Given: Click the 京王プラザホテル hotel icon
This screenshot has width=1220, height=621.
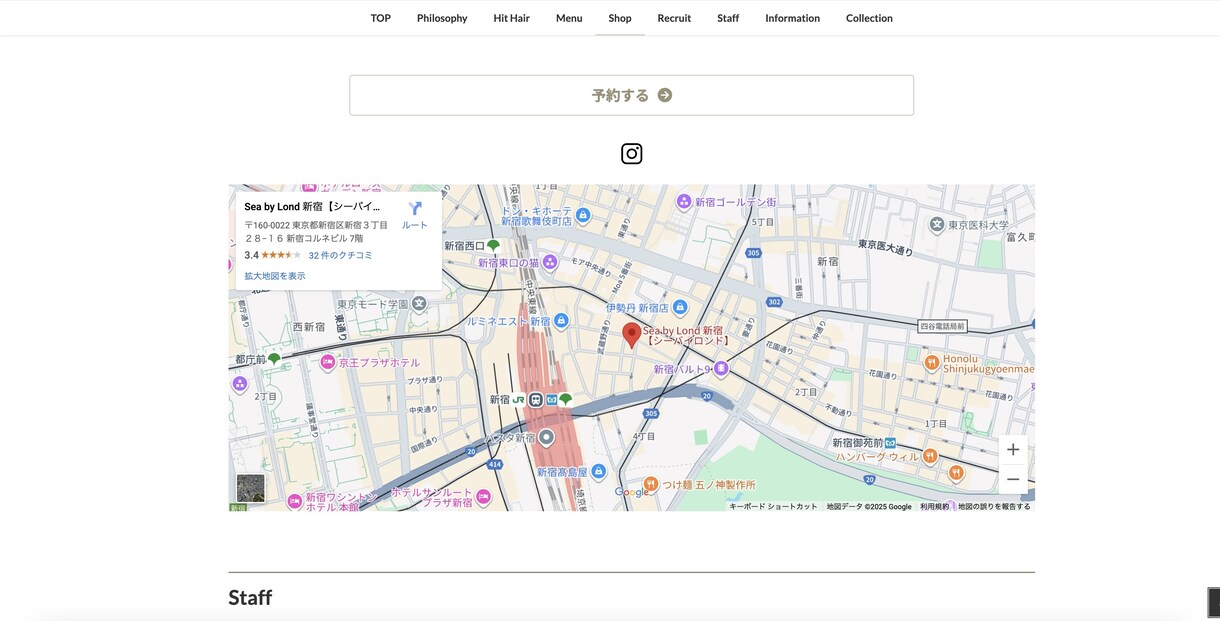Looking at the screenshot, I should pos(328,363).
